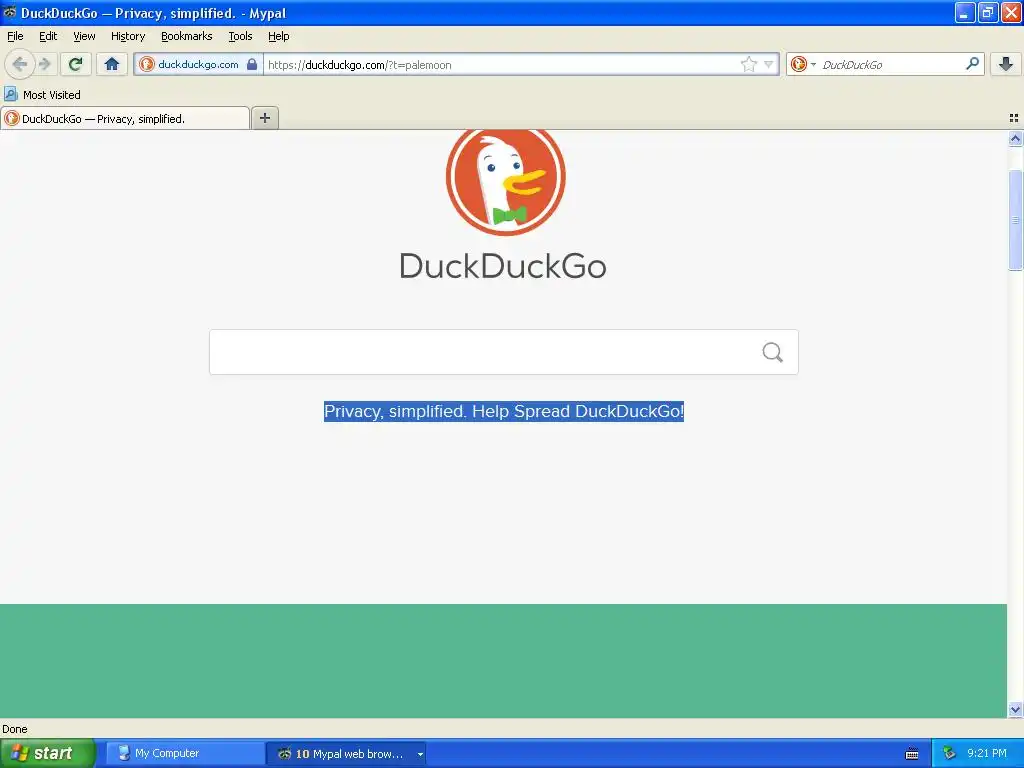Click the toolbar search magnifier icon
The height and width of the screenshot is (768, 1024).
coord(972,63)
